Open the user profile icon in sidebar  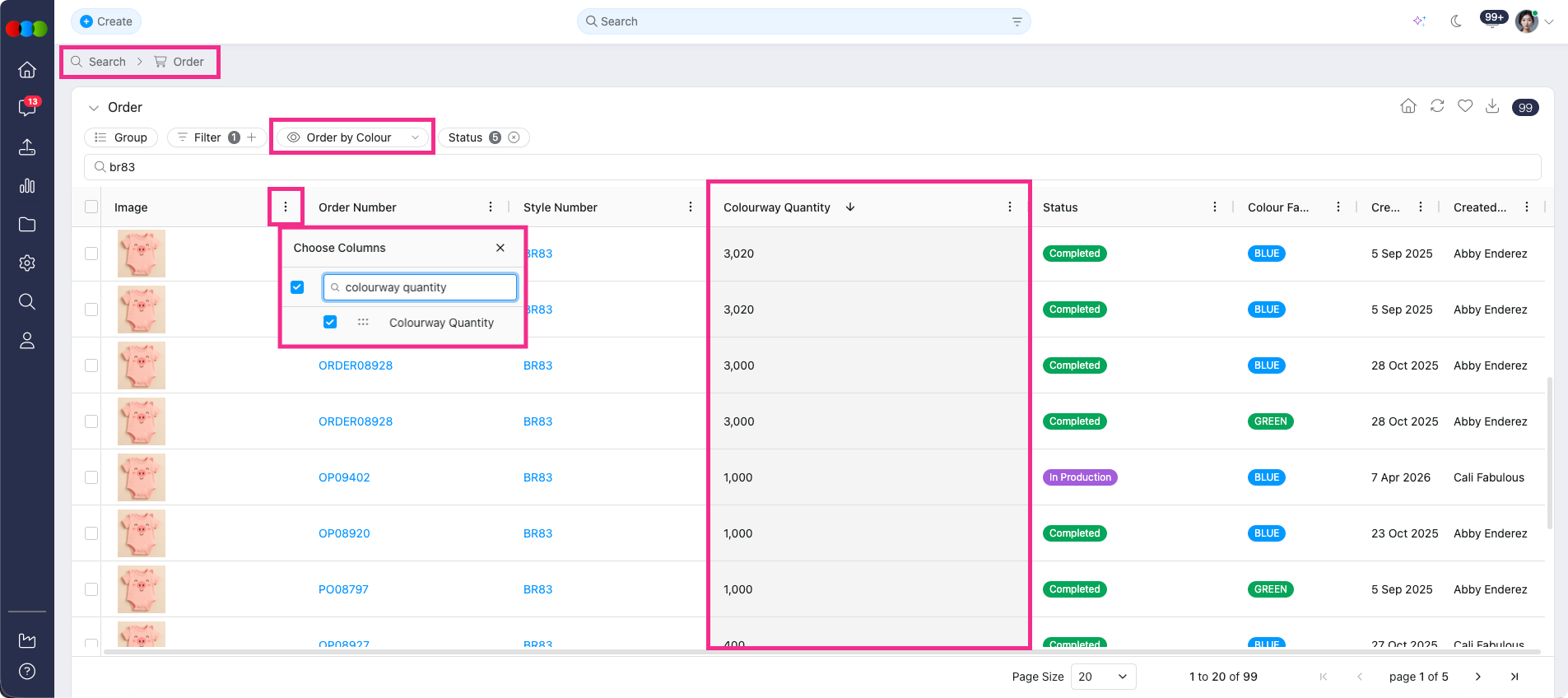(x=27, y=340)
